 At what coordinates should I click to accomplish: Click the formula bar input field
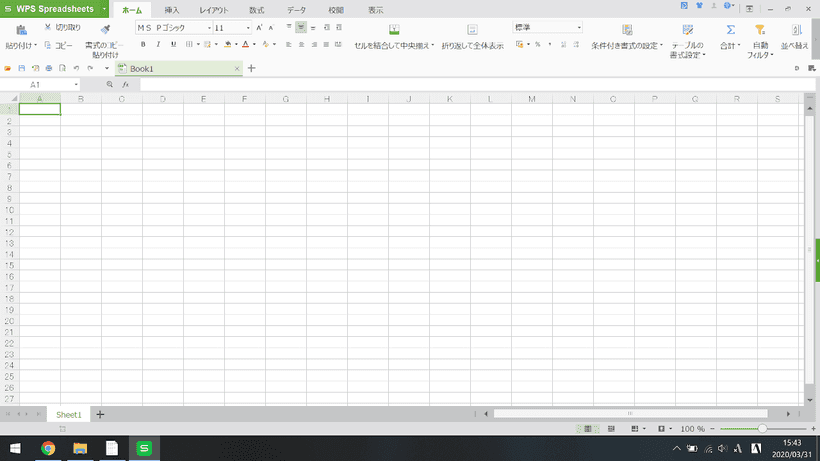[x=477, y=85]
